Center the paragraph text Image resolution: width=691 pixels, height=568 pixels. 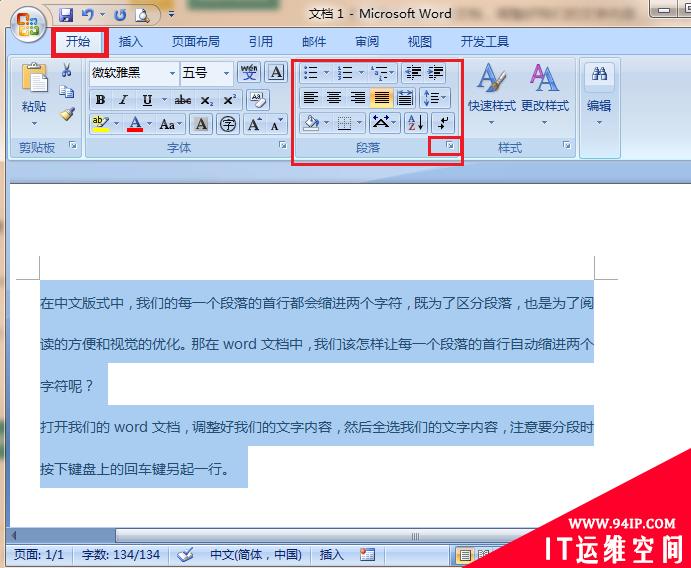[x=334, y=97]
